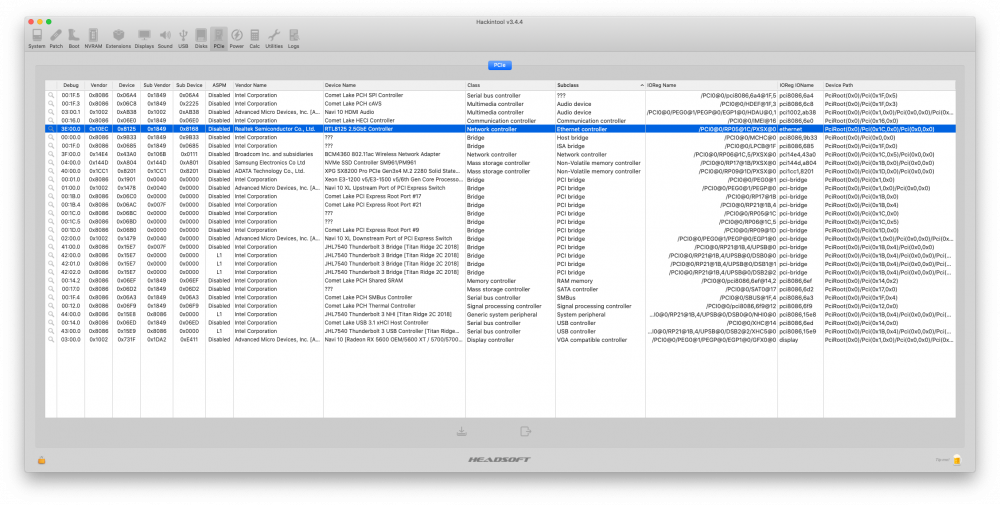Sort by IOReg IOName column header
Viewport: 1000px width, 505px height.
pos(800,85)
